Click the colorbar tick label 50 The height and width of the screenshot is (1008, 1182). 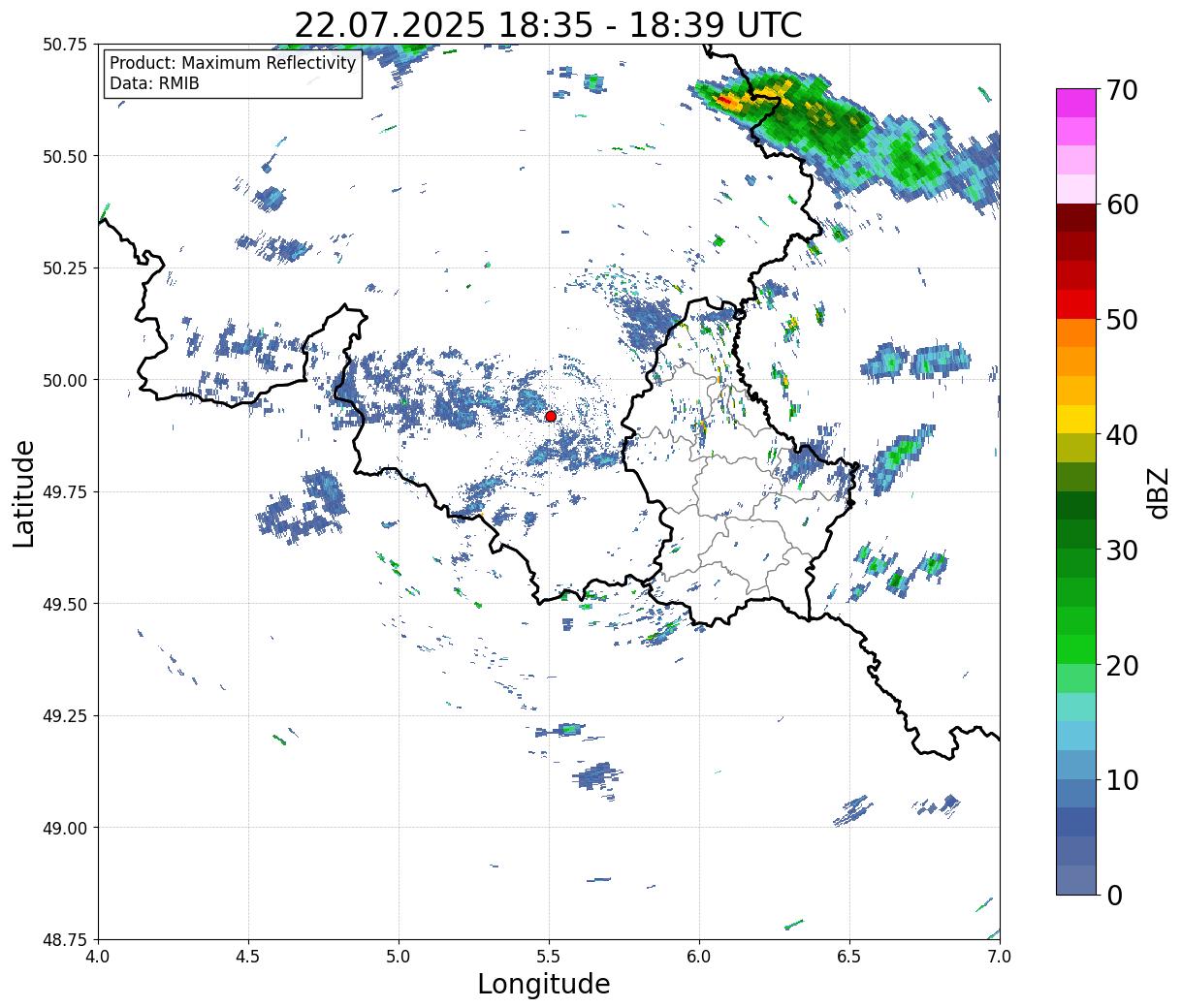[x=1122, y=320]
